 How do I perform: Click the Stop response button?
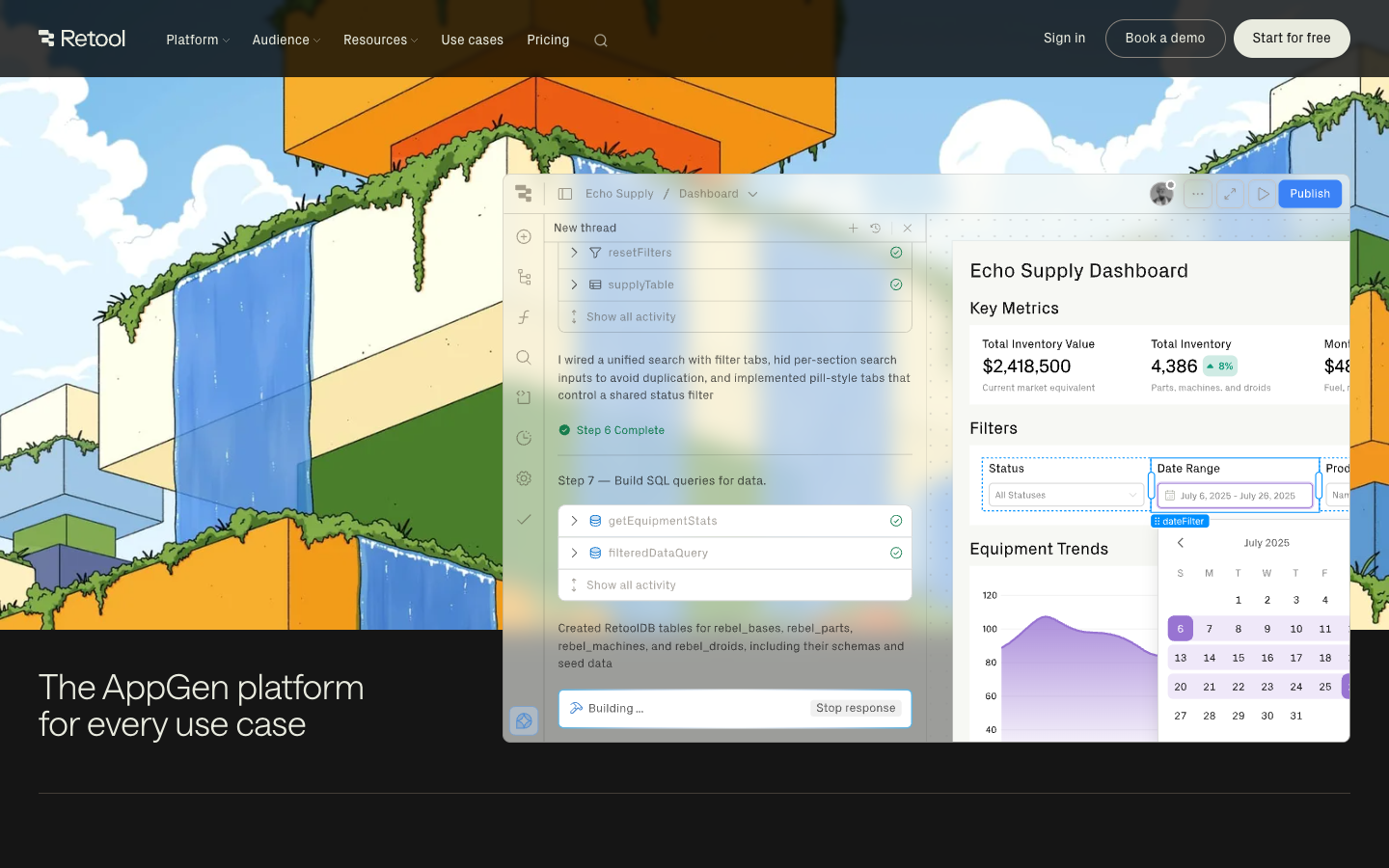tap(856, 708)
